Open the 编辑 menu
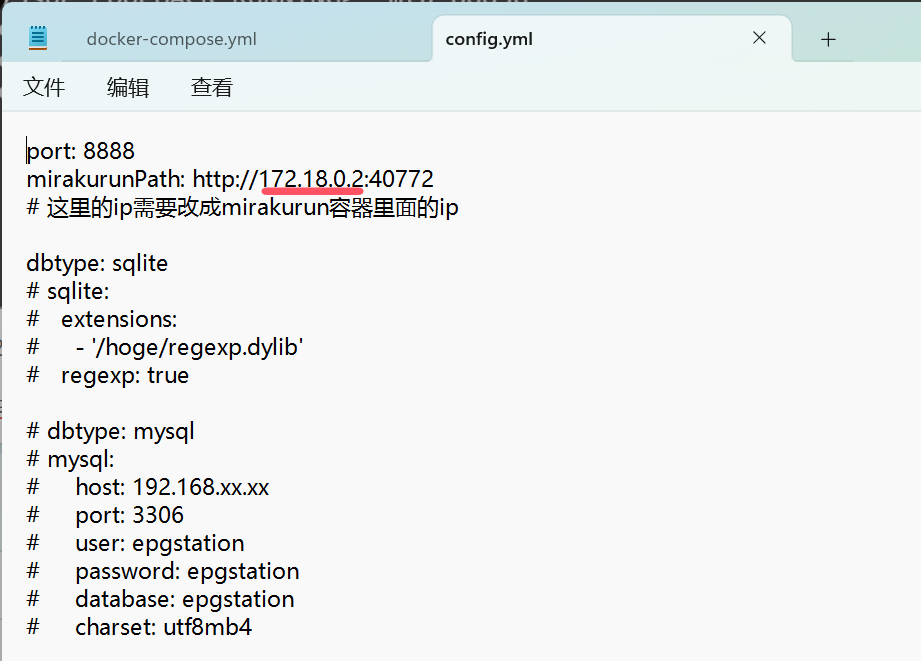 tap(128, 88)
